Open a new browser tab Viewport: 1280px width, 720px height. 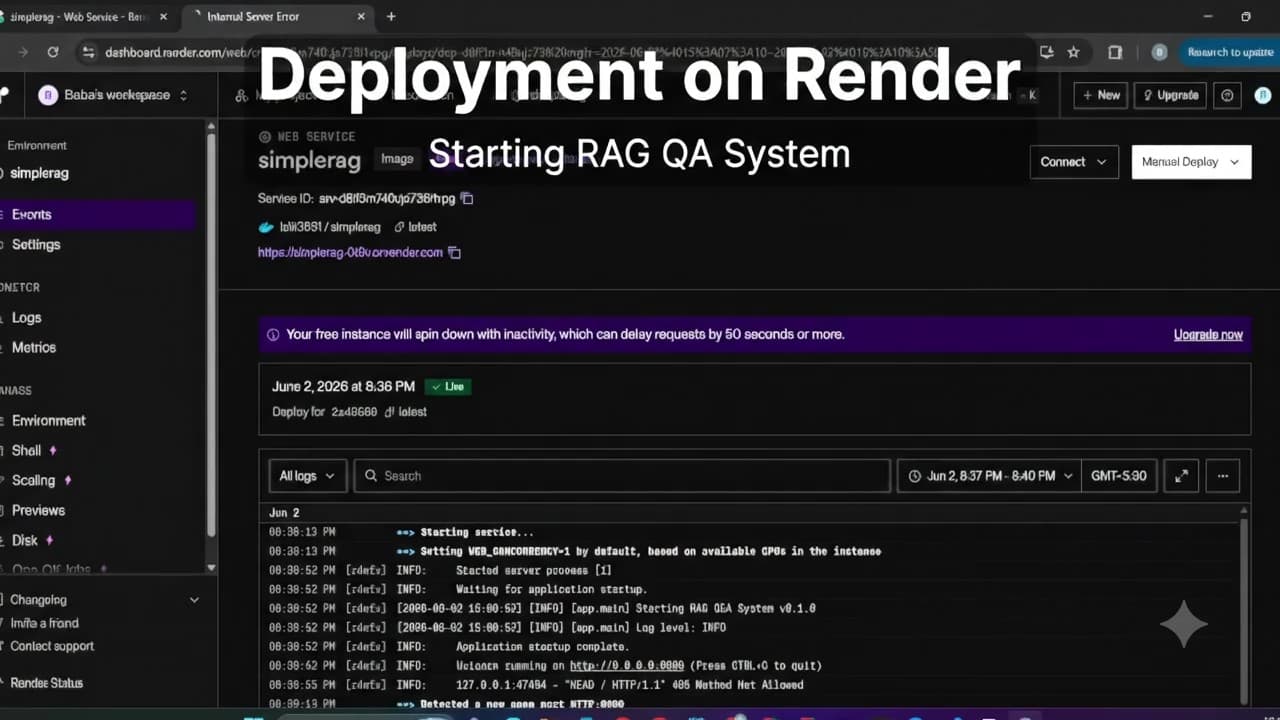click(391, 16)
